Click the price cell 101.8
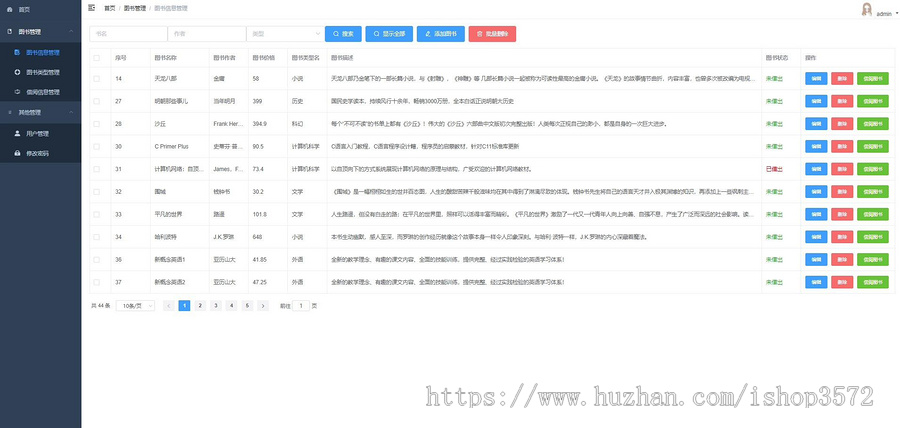The width and height of the screenshot is (900, 428). coord(259,214)
